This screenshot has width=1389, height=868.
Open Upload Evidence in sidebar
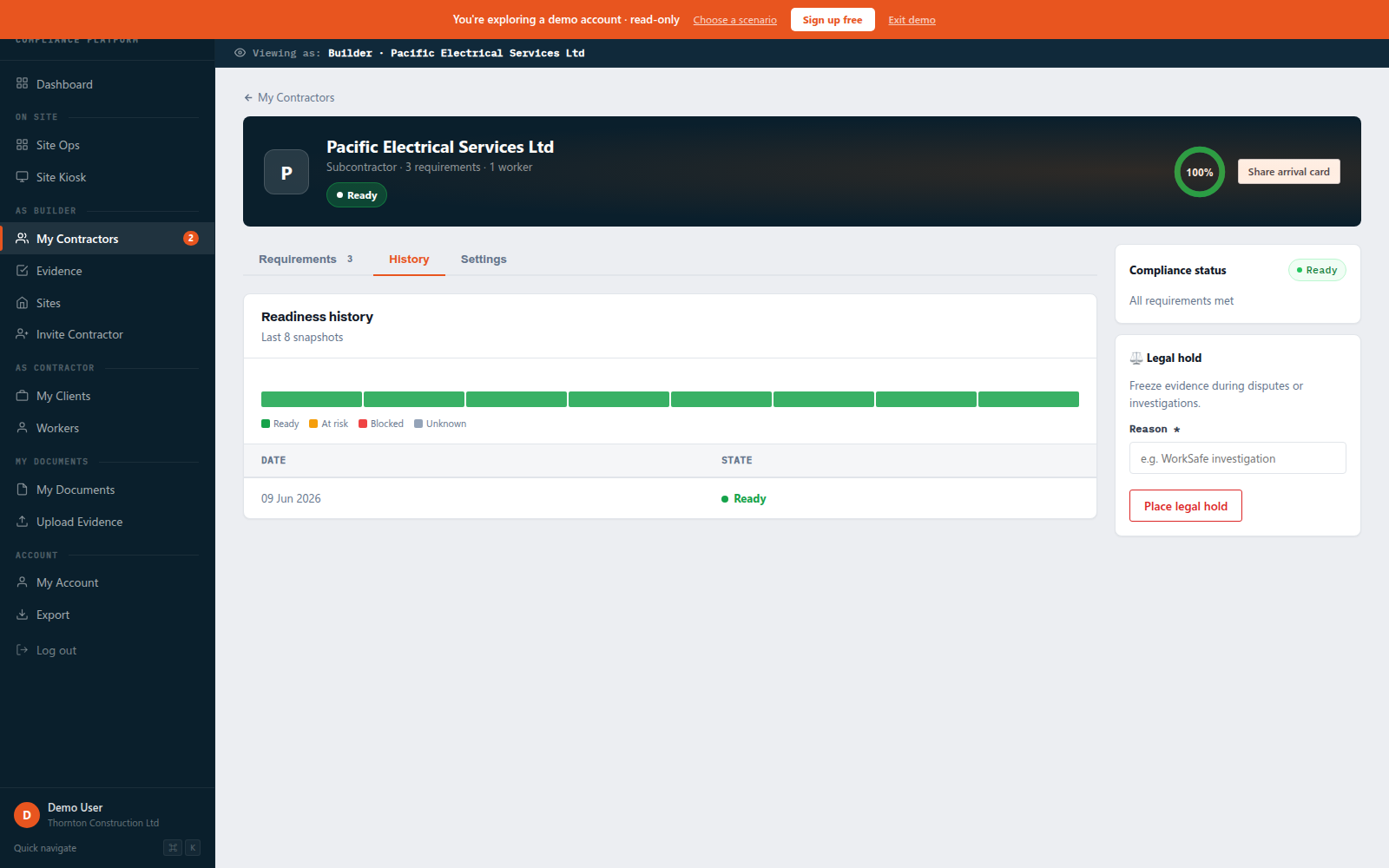point(107,522)
